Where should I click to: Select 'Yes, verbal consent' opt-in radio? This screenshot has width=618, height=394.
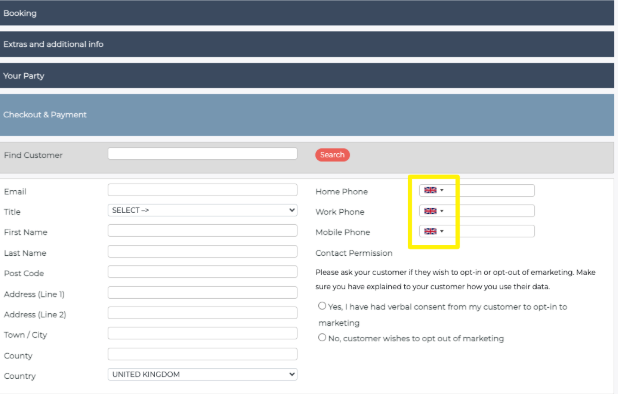[x=322, y=306]
